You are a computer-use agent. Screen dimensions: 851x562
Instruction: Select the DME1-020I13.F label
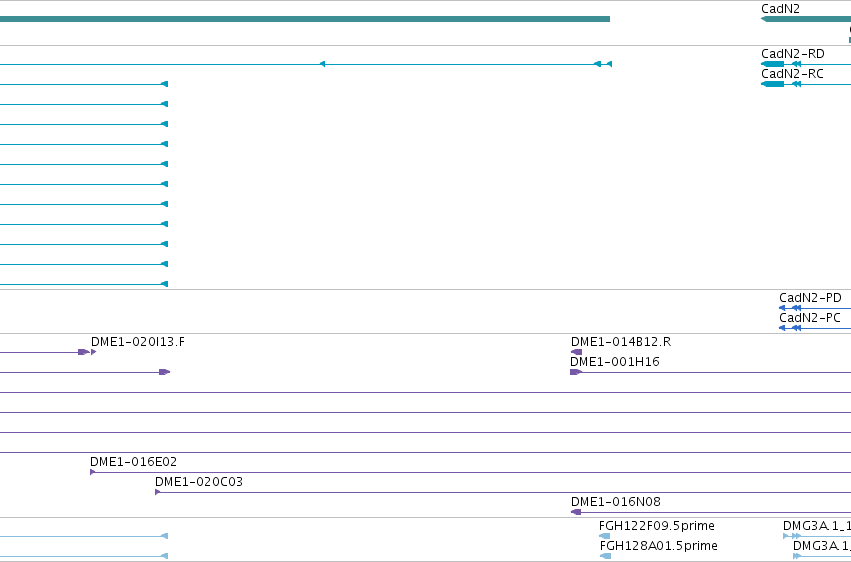[137, 342]
